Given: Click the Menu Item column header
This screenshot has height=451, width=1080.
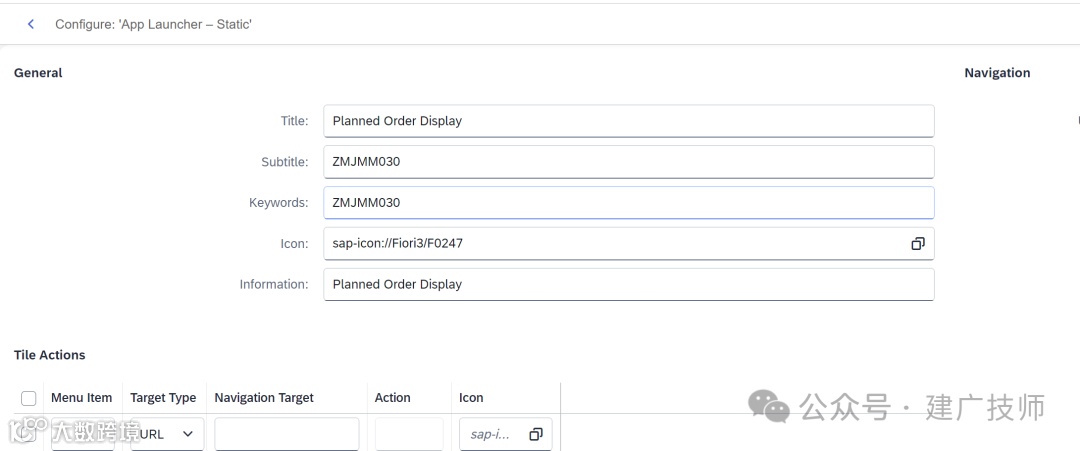Looking at the screenshot, I should (81, 398).
